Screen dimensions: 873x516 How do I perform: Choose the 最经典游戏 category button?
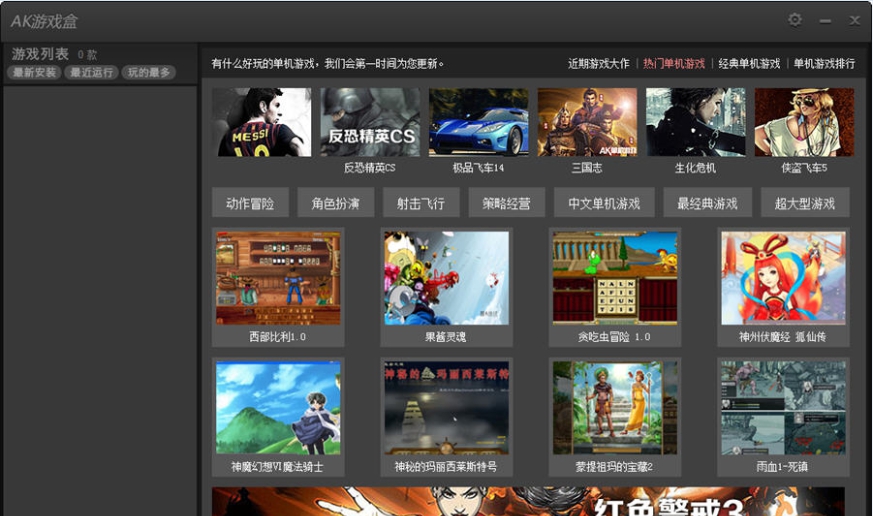pyautogui.click(x=707, y=203)
